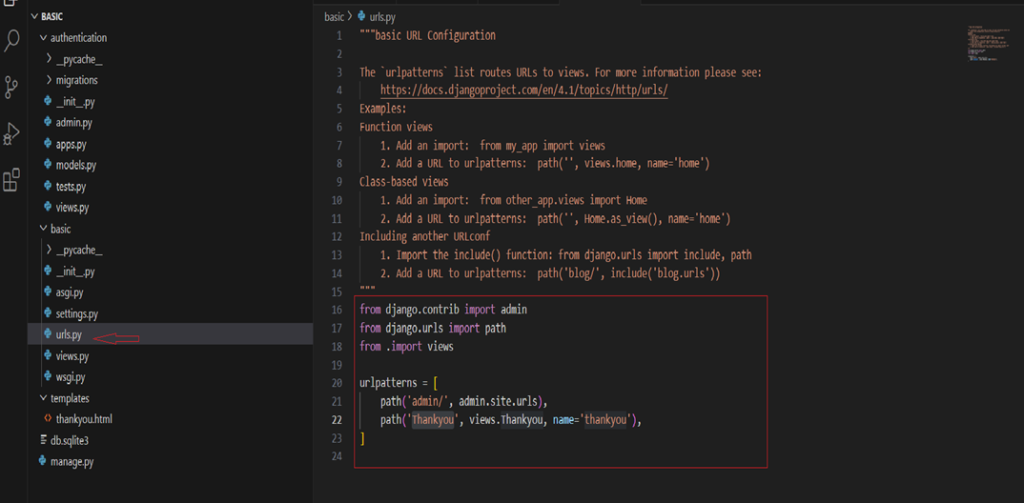Click the urls.py breadcrumb item
Image resolution: width=1024 pixels, height=503 pixels.
[383, 17]
